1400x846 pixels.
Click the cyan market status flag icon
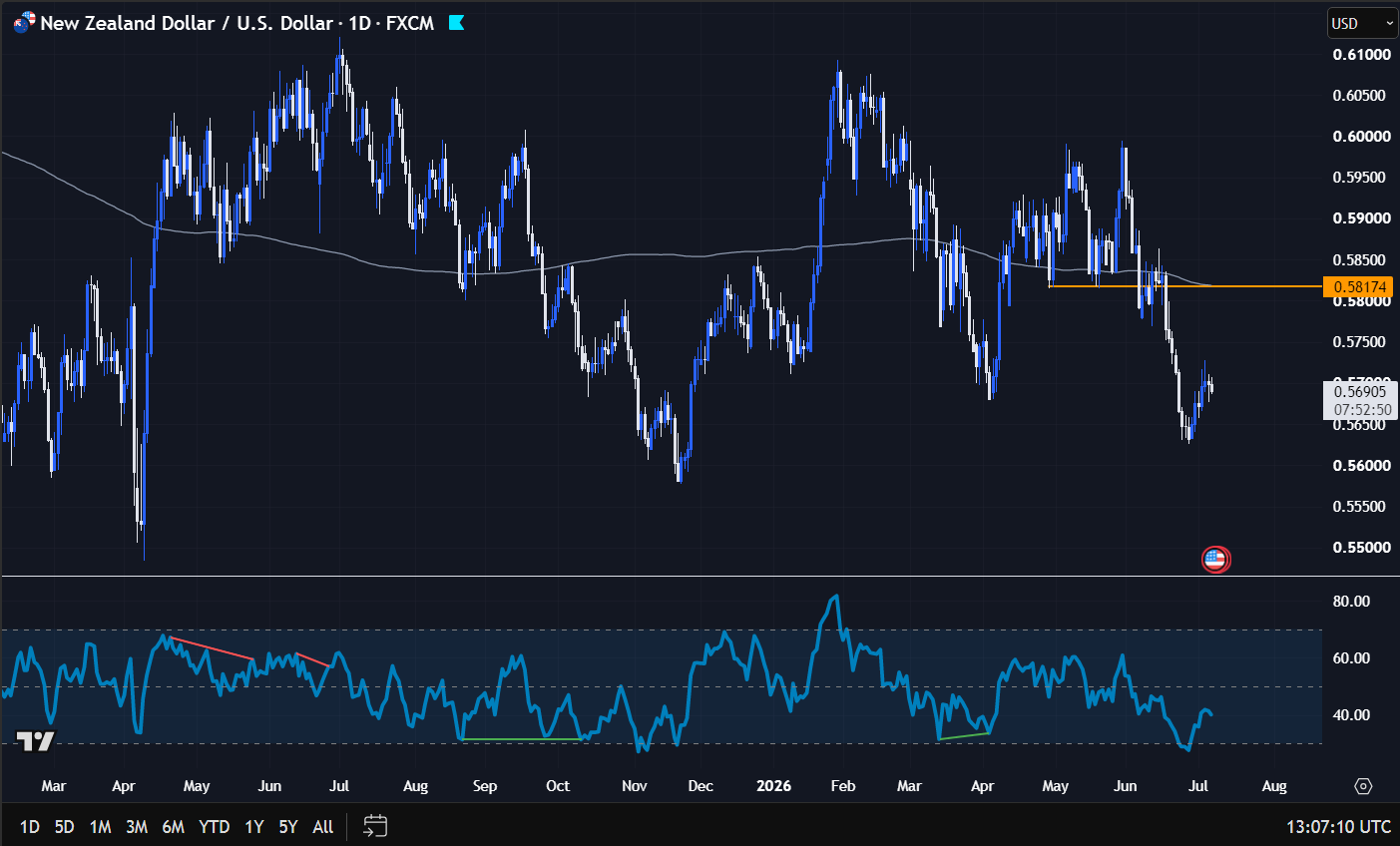click(457, 23)
